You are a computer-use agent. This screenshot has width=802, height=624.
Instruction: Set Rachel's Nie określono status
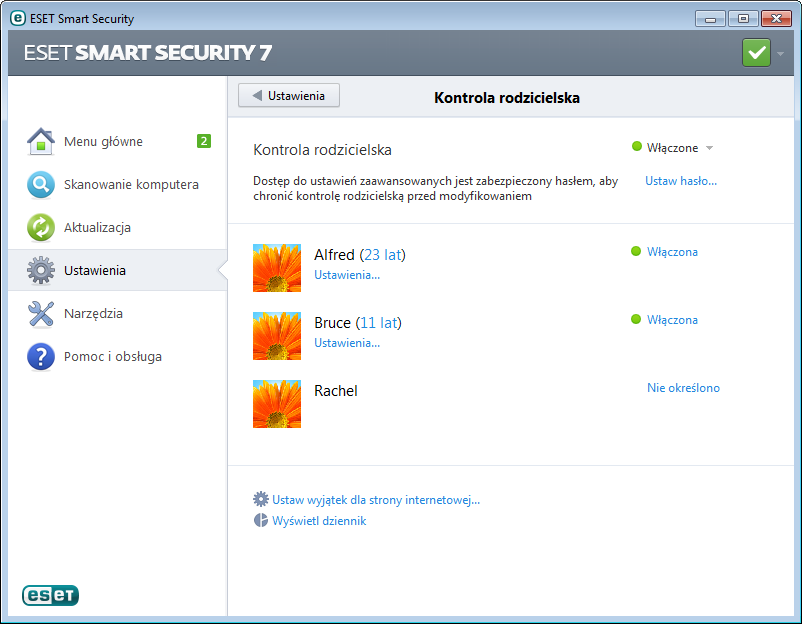(683, 388)
